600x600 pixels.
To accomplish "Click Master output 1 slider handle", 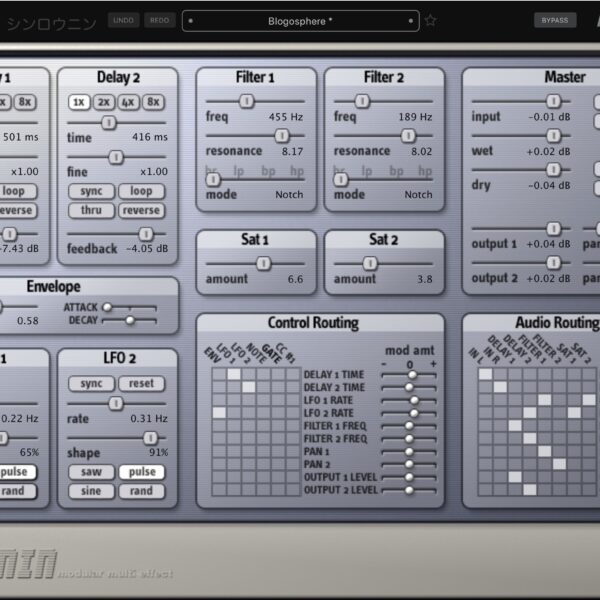I will [553, 229].
